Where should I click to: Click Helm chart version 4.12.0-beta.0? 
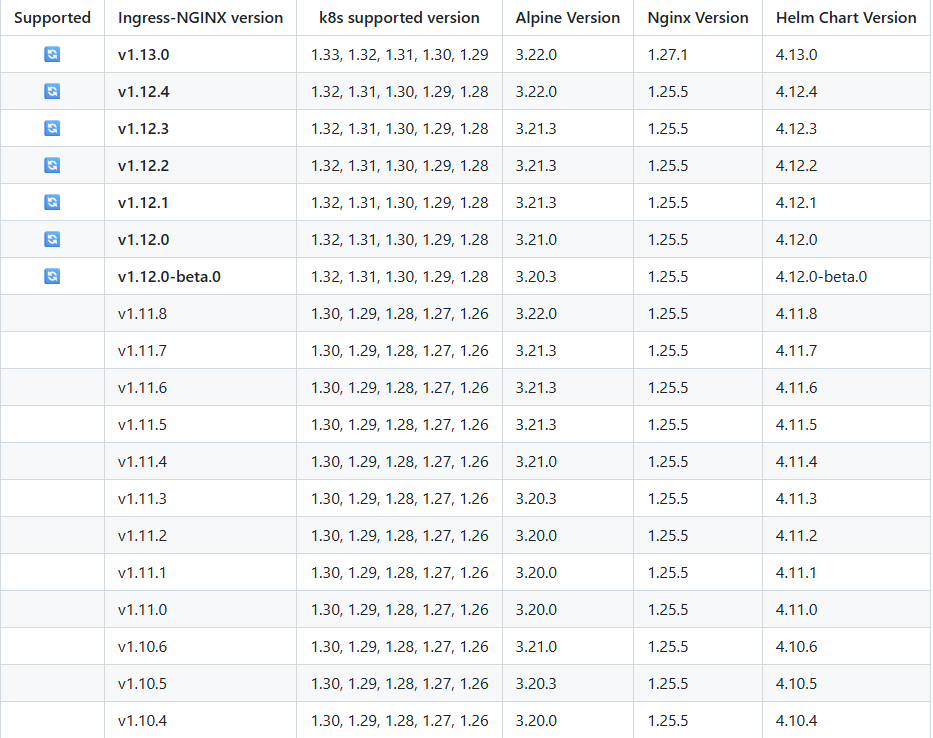click(x=821, y=277)
